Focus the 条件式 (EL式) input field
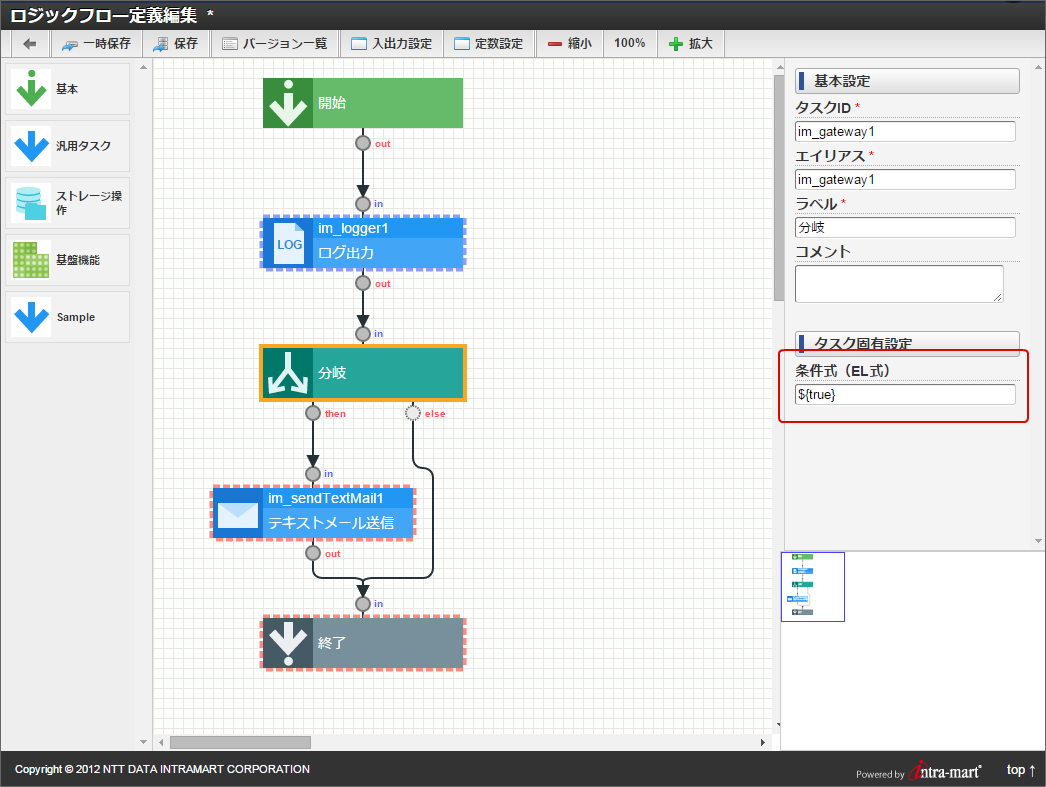Viewport: 1046px width, 787px height. 905,394
